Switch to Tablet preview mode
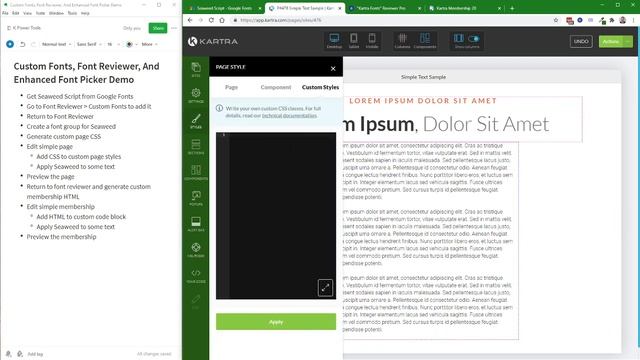Viewport: 640px width, 360px height. (x=354, y=41)
